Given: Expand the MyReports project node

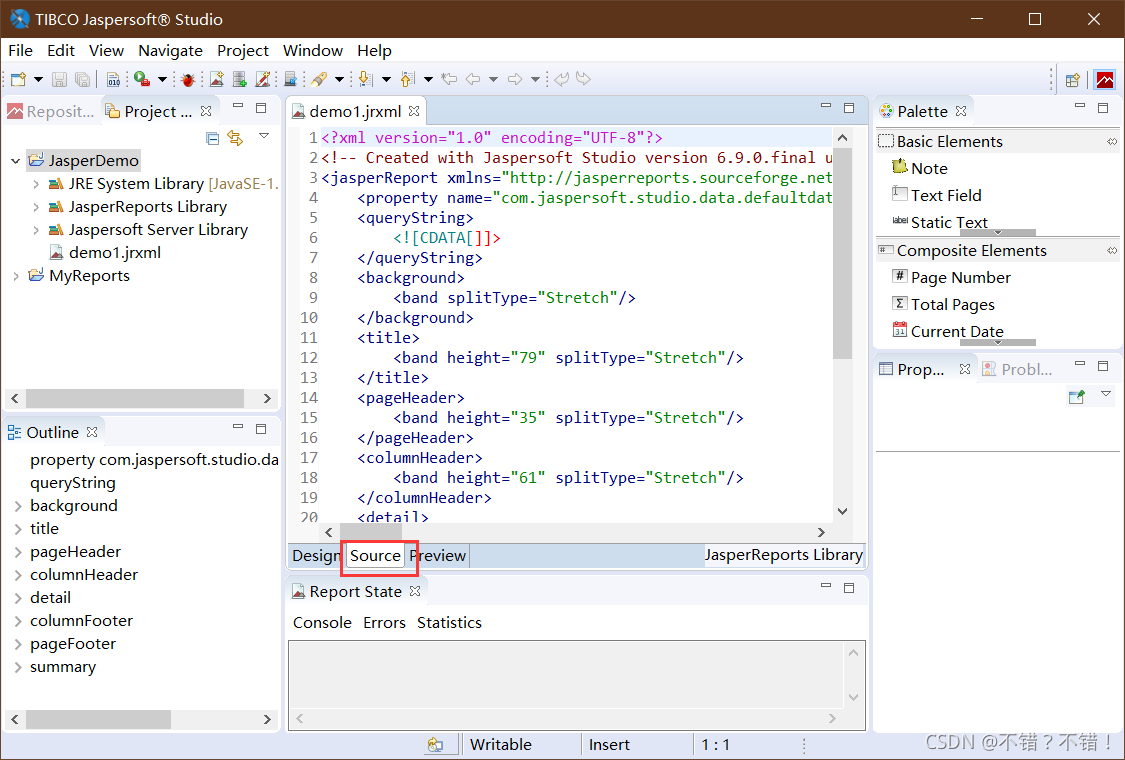Looking at the screenshot, I should pyautogui.click(x=16, y=276).
